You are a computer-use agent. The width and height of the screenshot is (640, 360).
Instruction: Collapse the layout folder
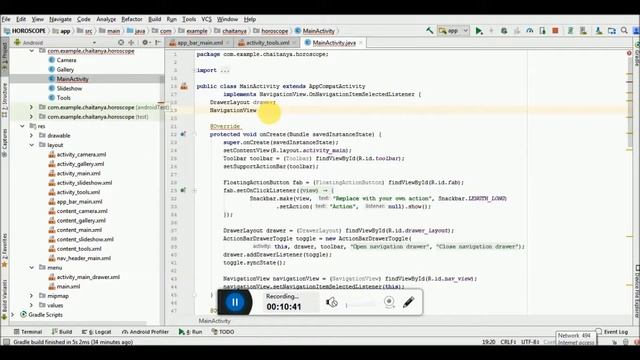click(31, 145)
